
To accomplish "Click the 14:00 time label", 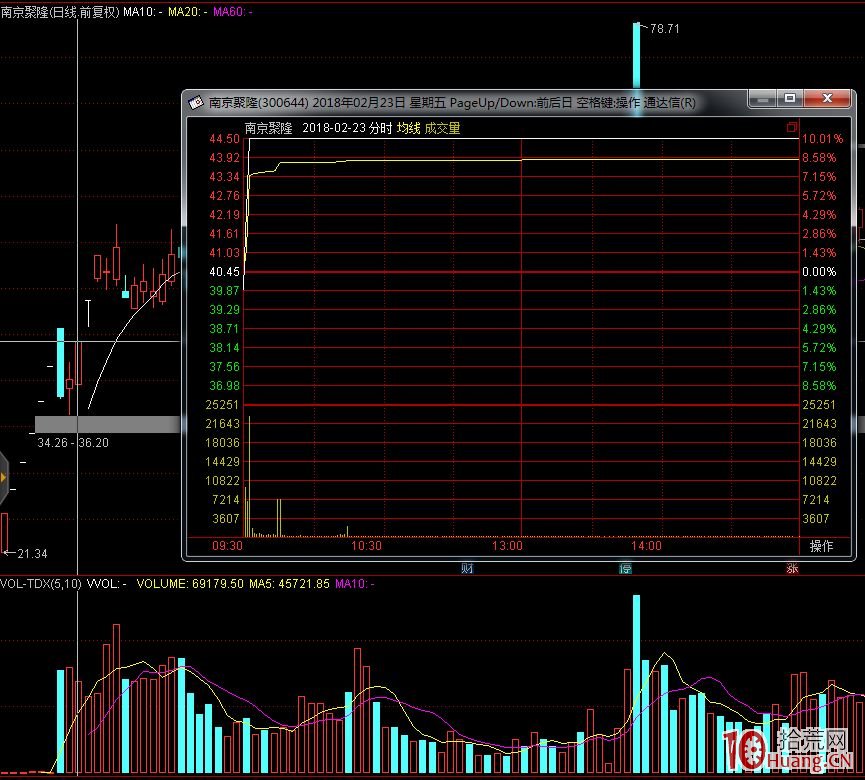I will [646, 546].
